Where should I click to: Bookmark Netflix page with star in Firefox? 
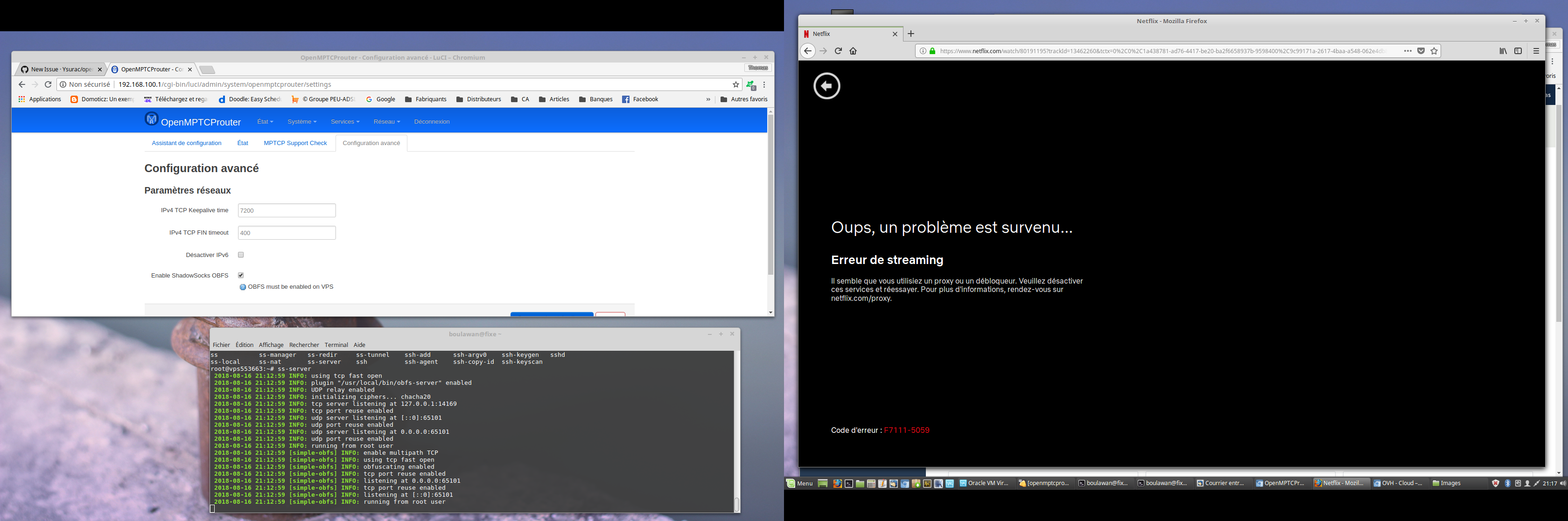coord(1435,51)
